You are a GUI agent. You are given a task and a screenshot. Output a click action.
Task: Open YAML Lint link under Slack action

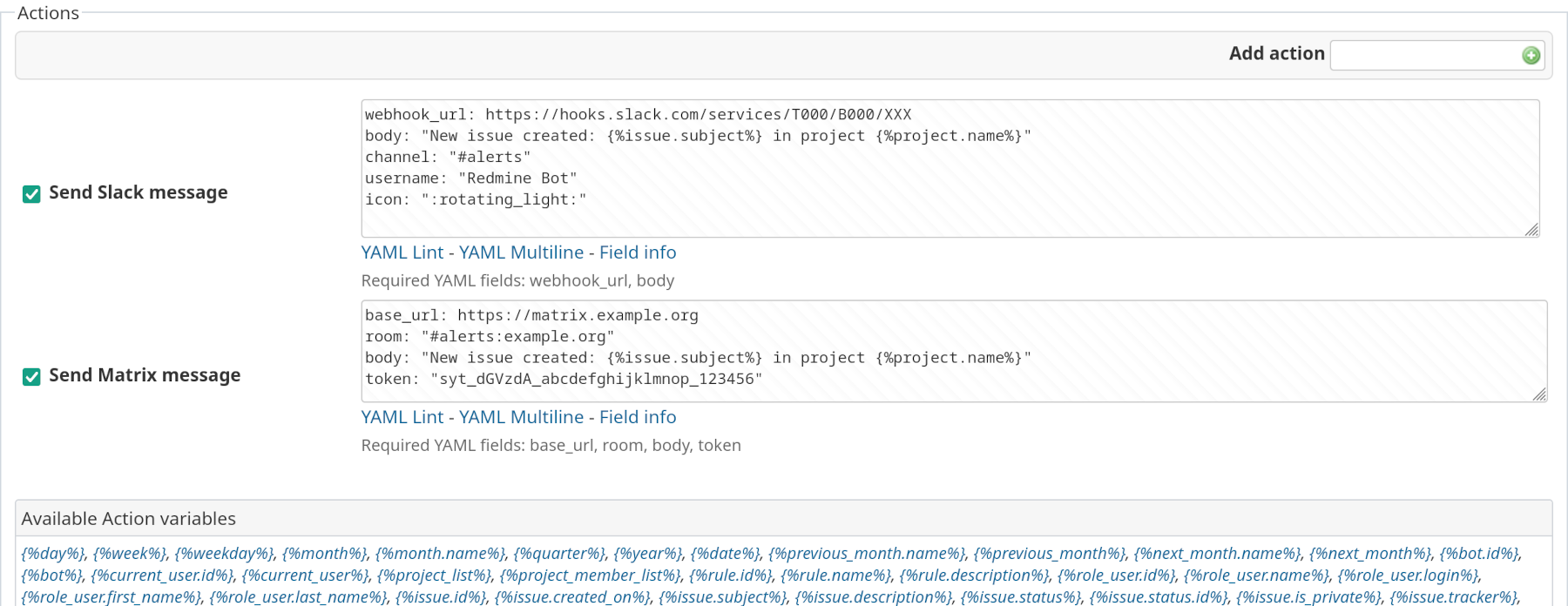(x=402, y=252)
